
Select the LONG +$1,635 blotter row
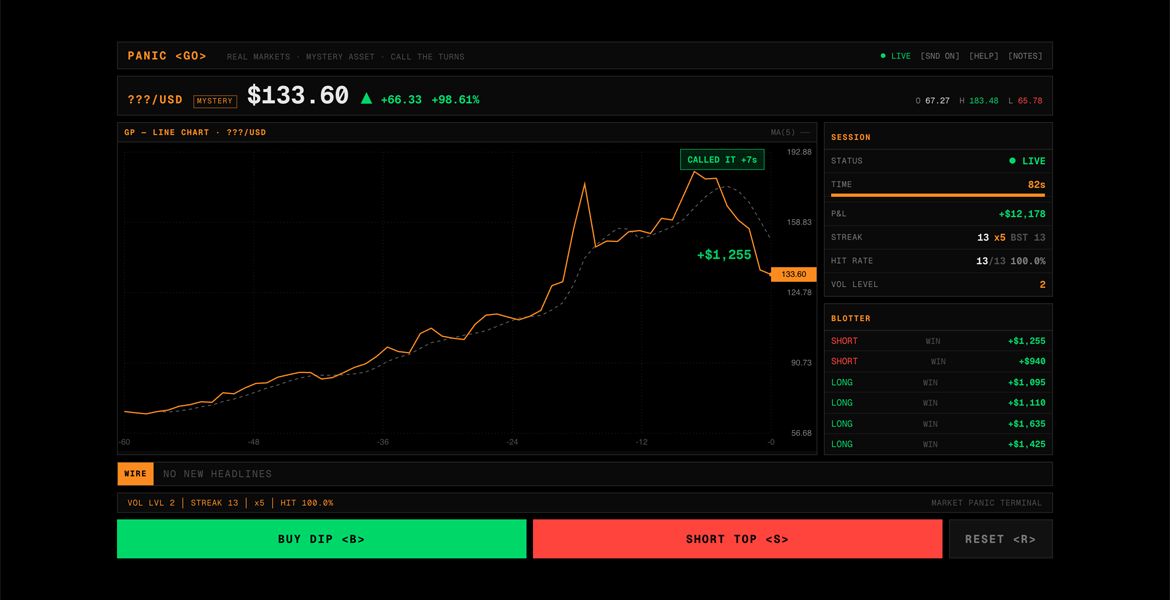click(938, 424)
